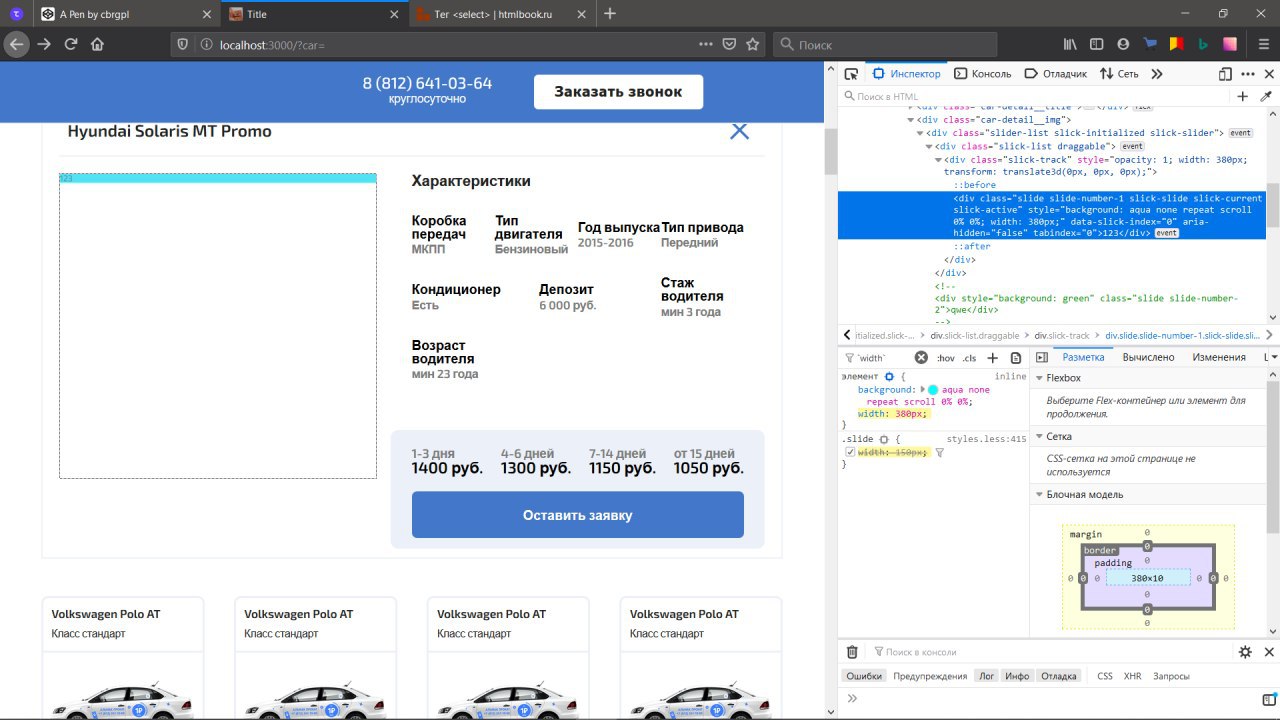Toggle the CSS console filter
This screenshot has height=720, width=1280.
pos(1105,676)
